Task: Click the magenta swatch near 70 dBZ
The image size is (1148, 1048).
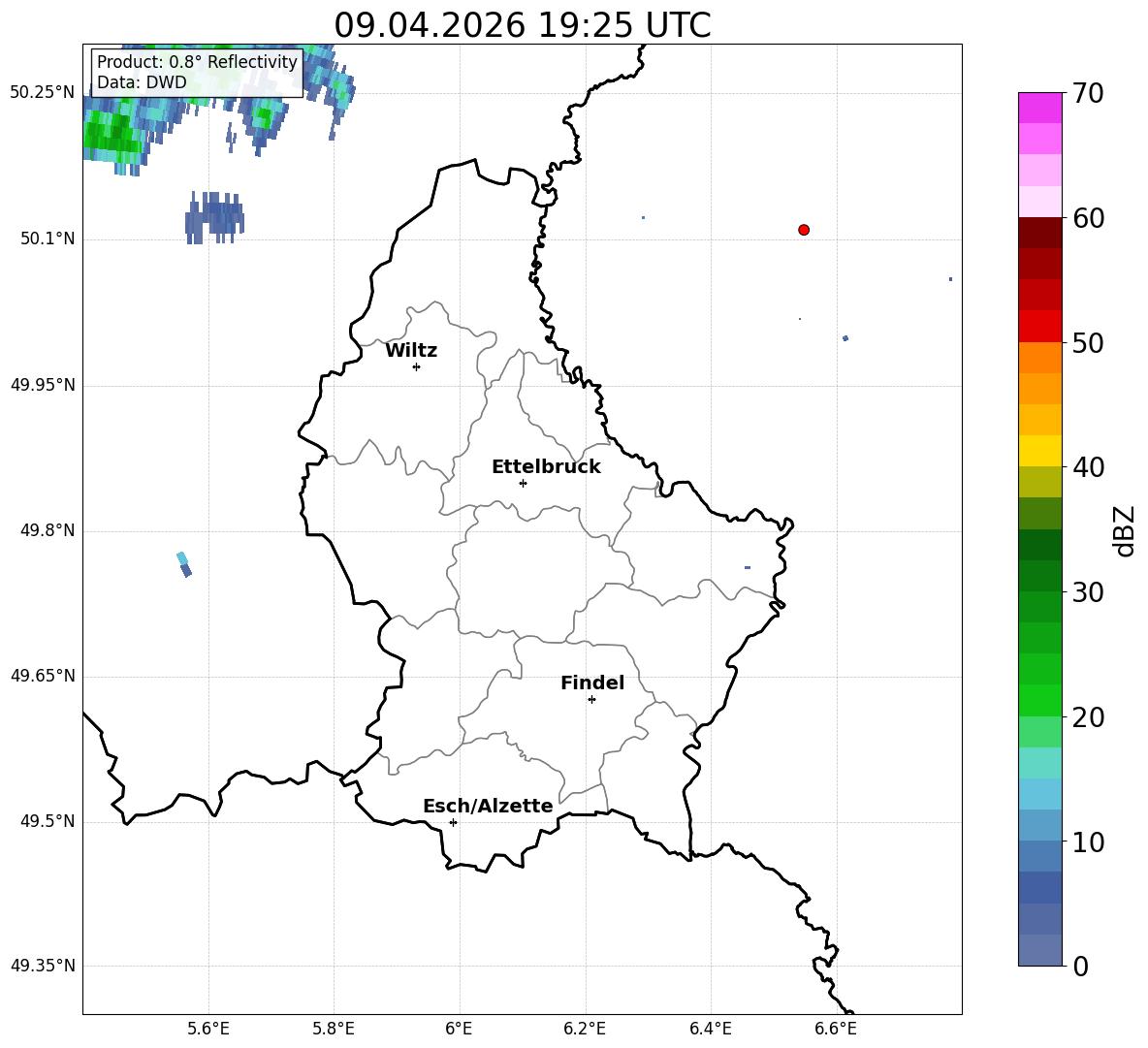Action: point(1039,108)
